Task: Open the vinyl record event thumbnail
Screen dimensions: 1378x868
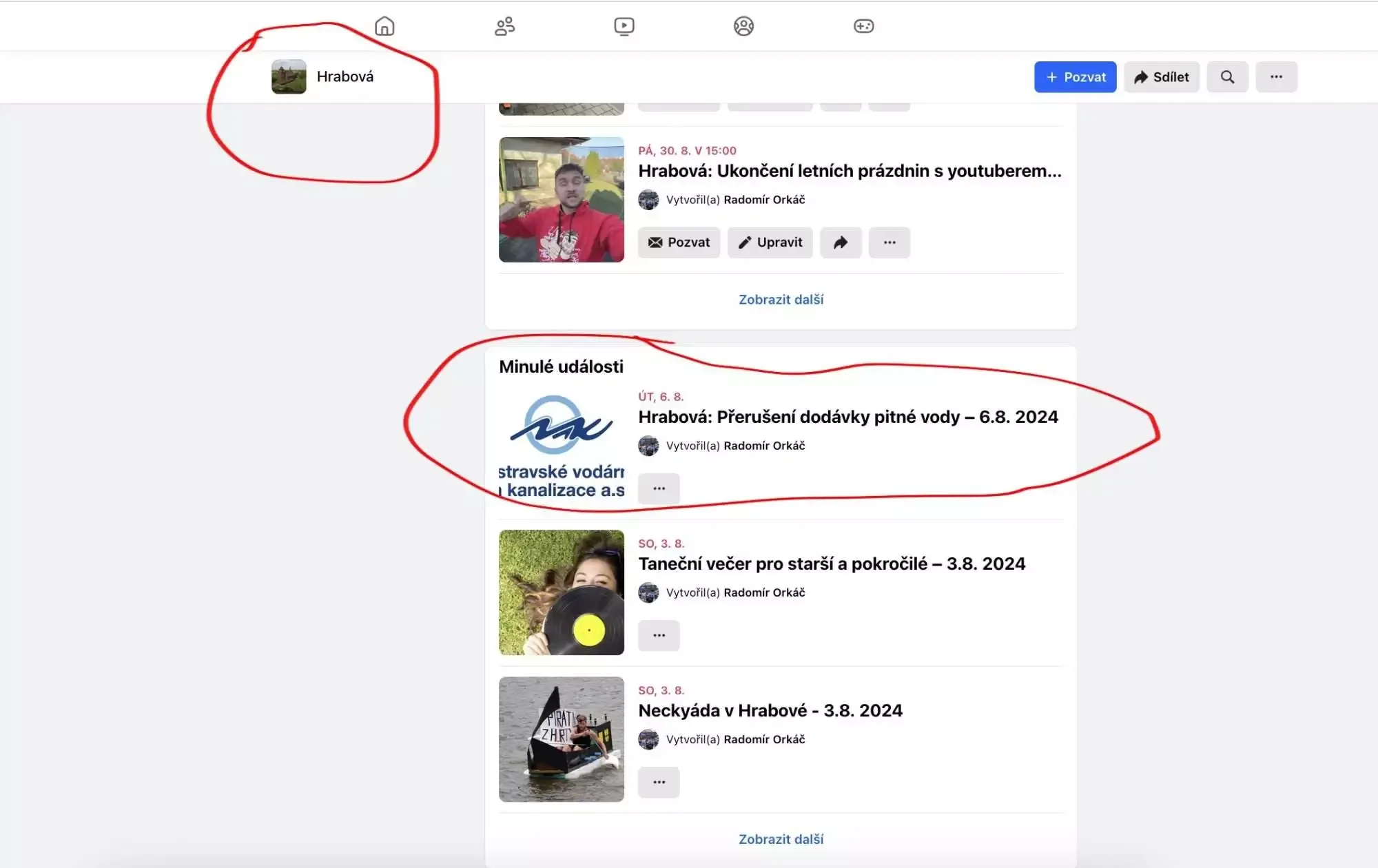Action: [561, 592]
